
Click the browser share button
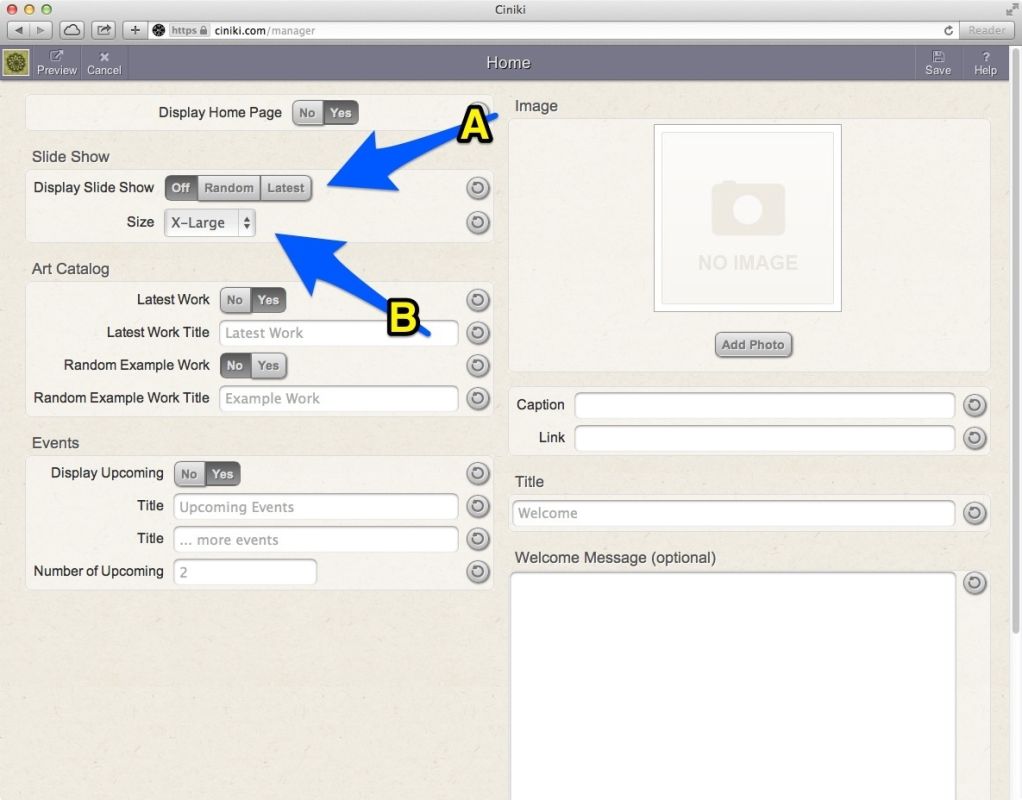click(x=103, y=30)
